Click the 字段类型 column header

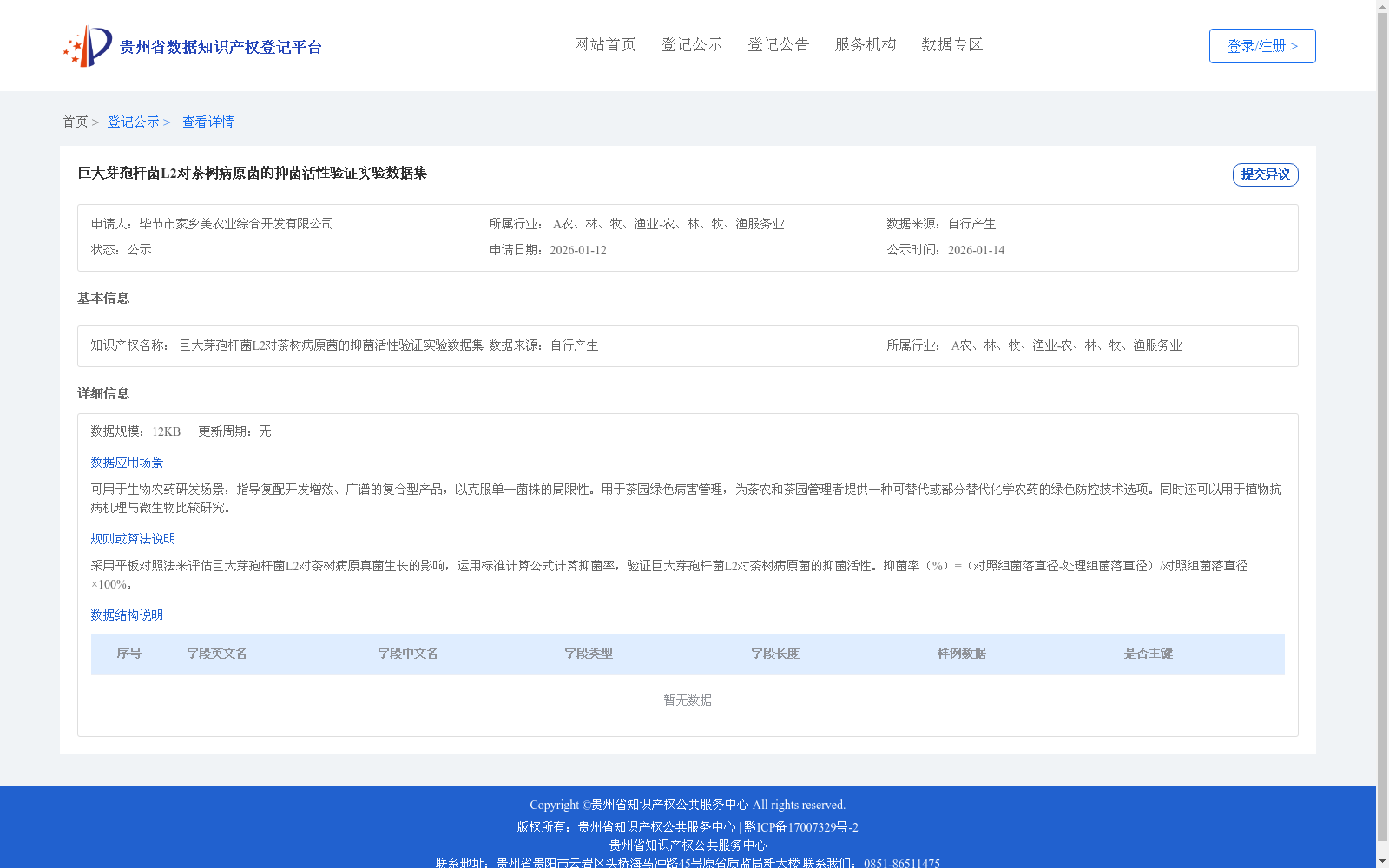coord(589,654)
